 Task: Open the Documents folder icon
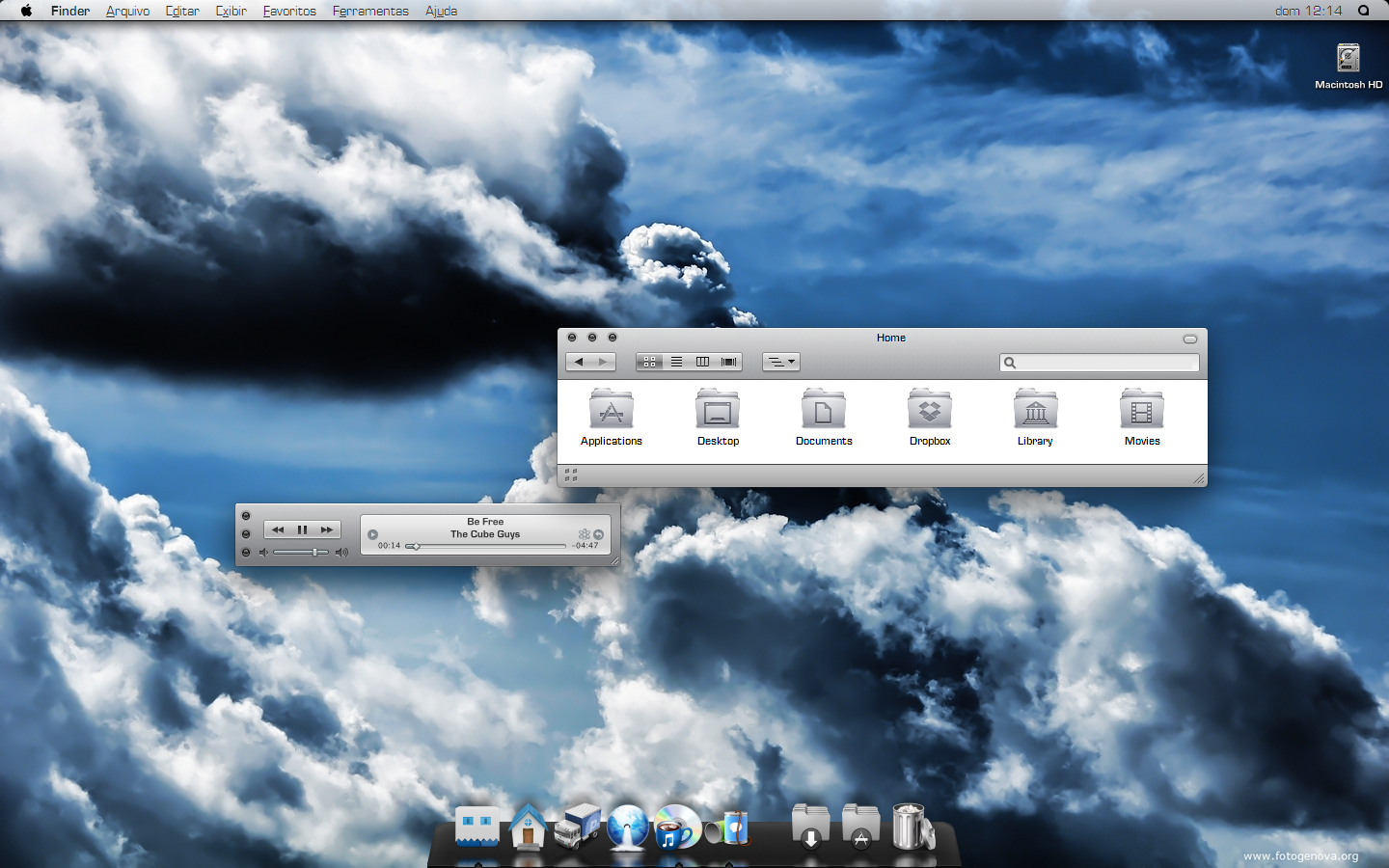point(824,410)
